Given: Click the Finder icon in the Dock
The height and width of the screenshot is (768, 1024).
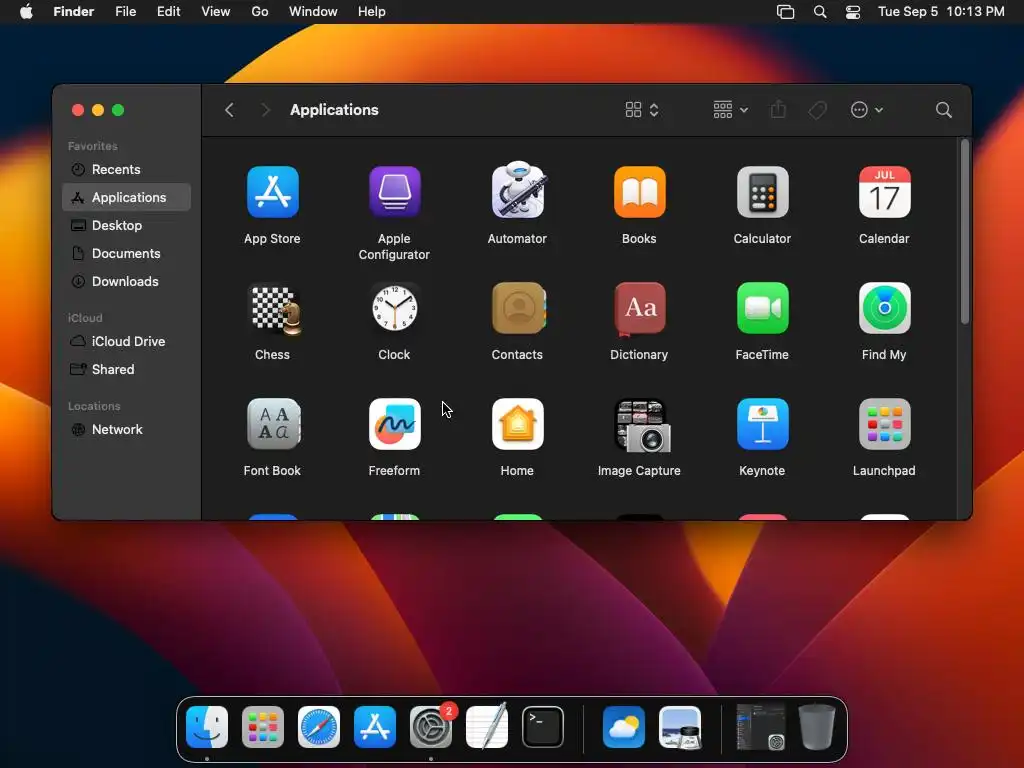Looking at the screenshot, I should coord(207,727).
